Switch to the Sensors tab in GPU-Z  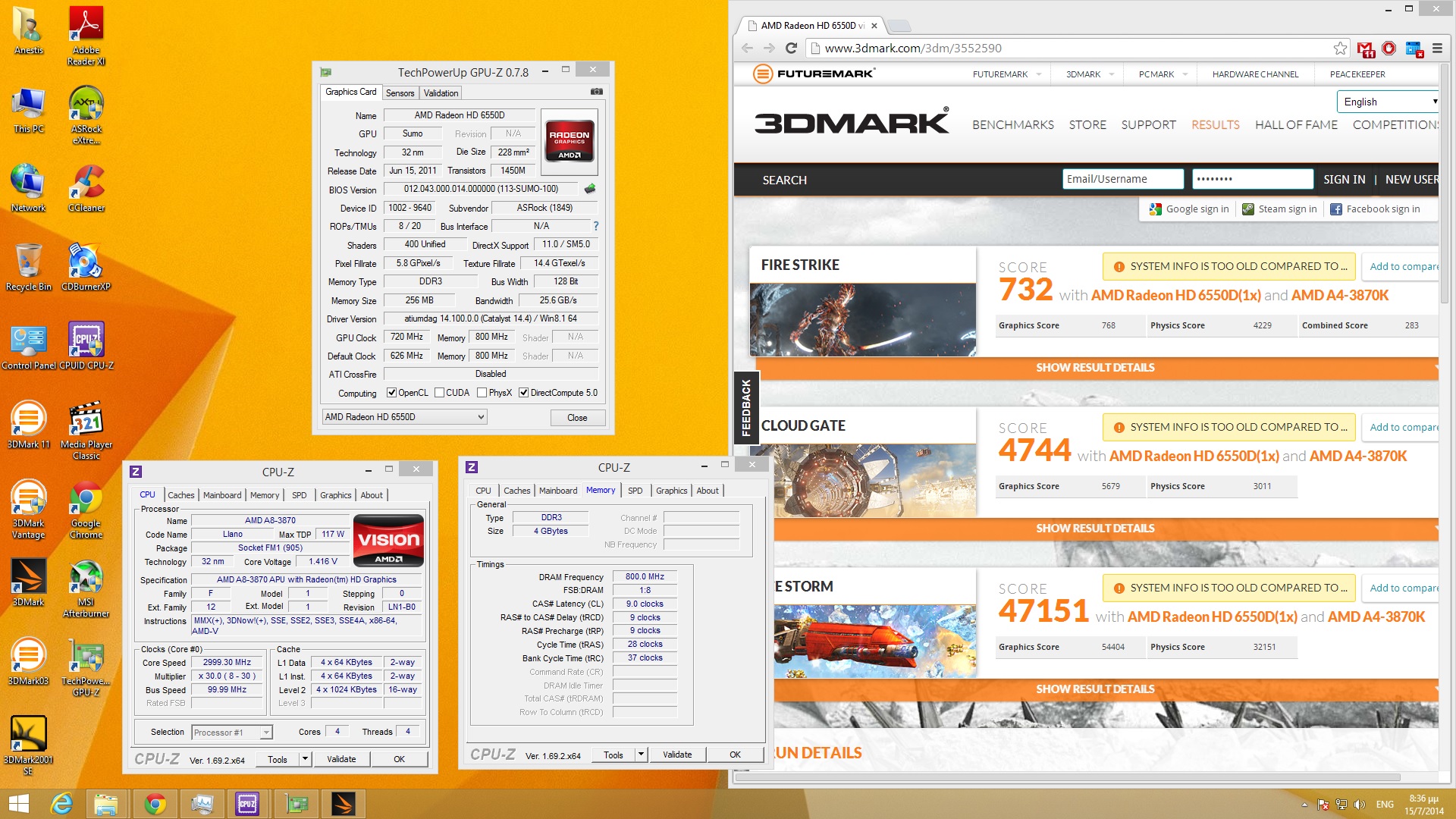[x=400, y=93]
